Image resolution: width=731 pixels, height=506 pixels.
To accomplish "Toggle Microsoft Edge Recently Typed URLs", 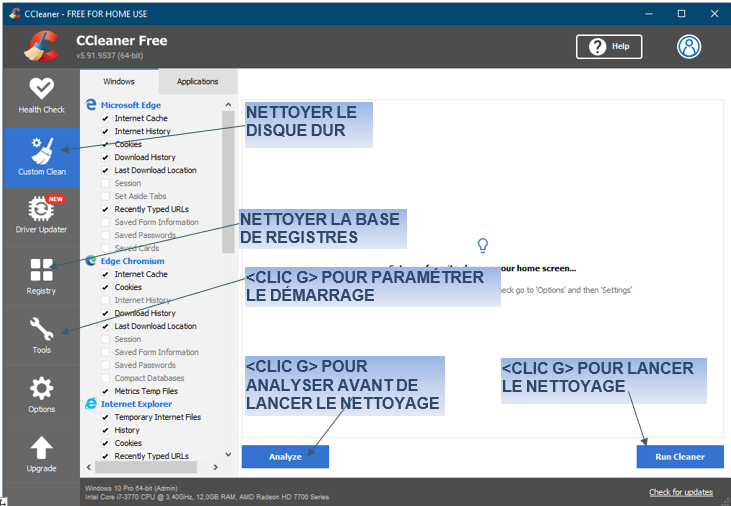I will point(105,209).
